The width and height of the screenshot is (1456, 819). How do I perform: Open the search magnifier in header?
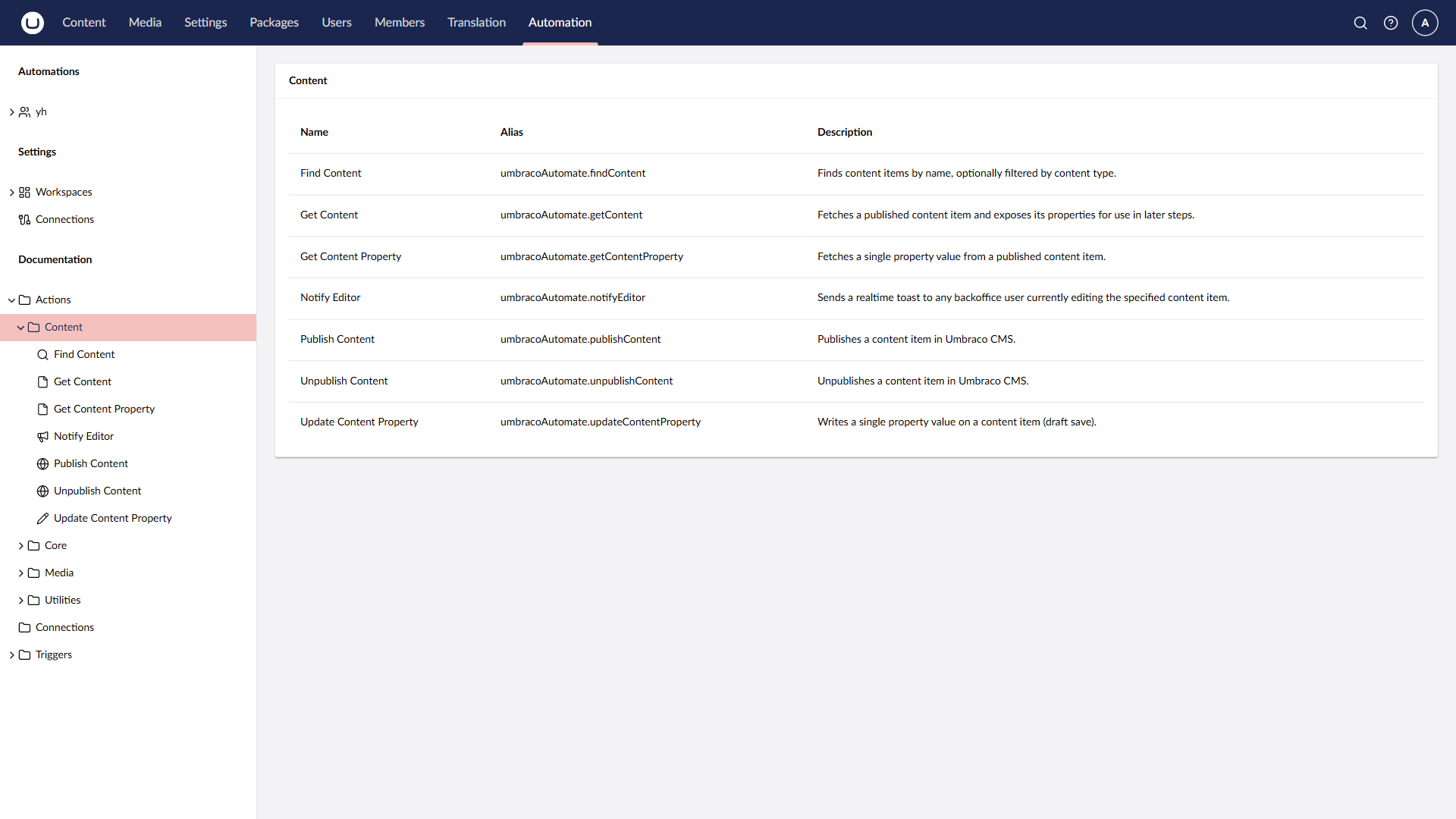coord(1360,23)
